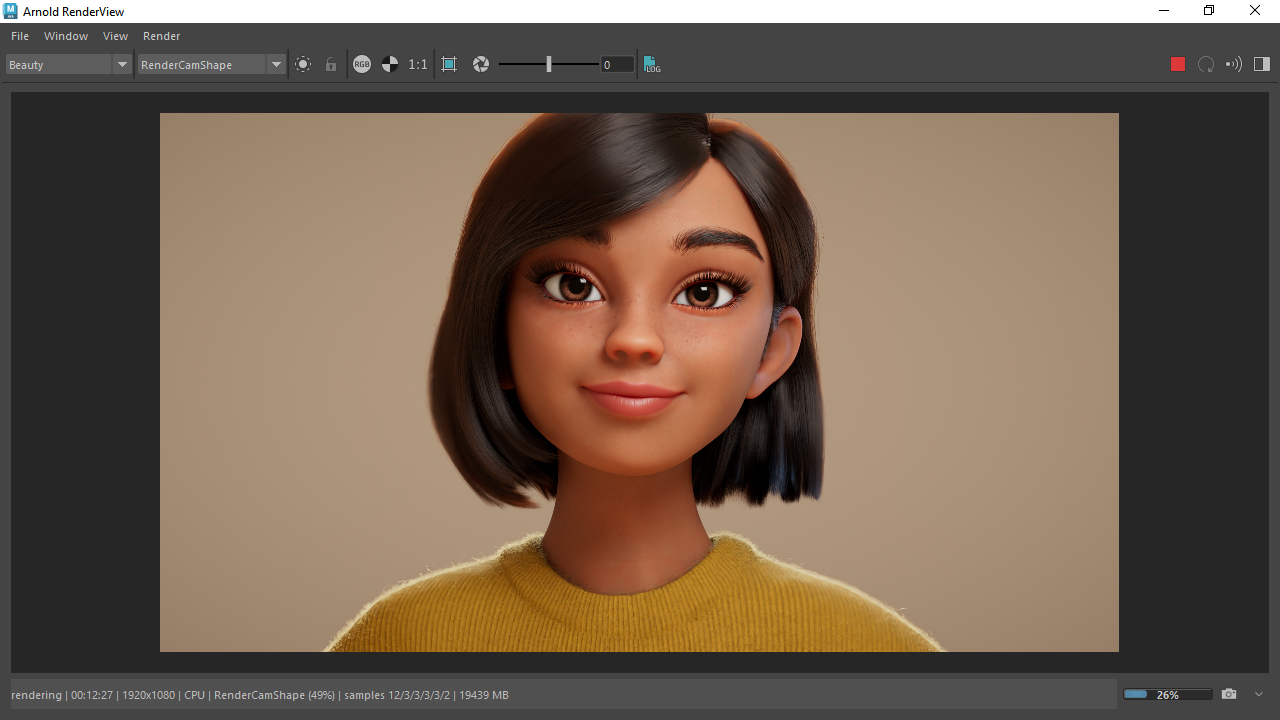Take a snapshot with camera icon
Image resolution: width=1280 pixels, height=720 pixels.
click(1229, 694)
